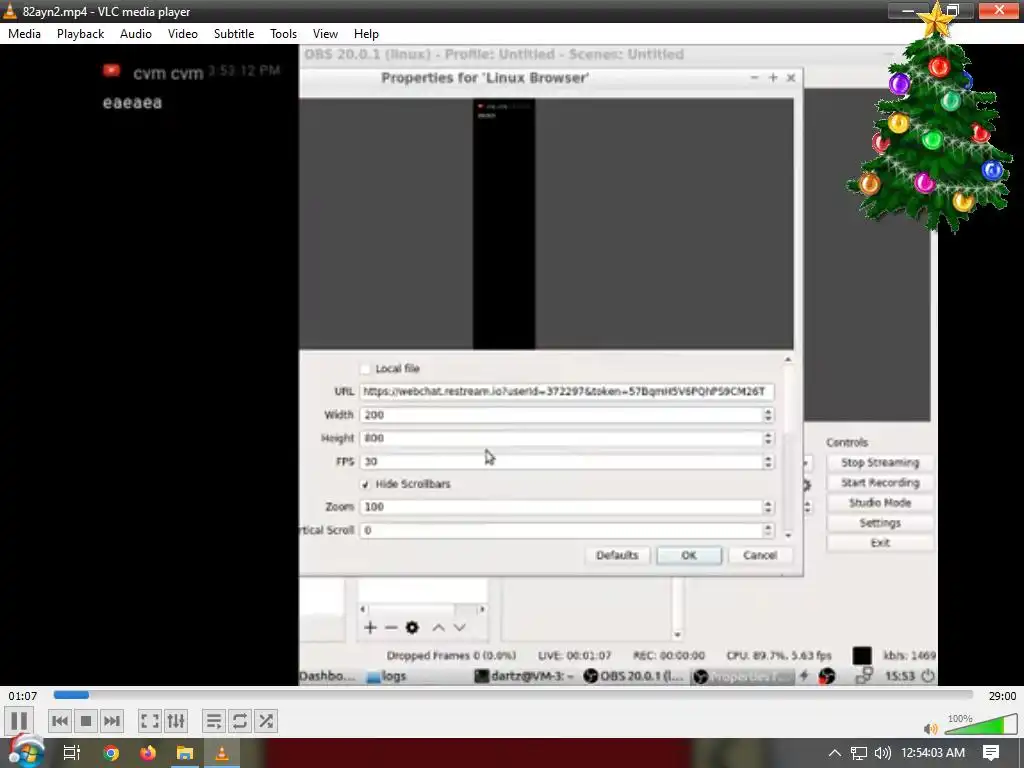Open Task View on Windows taskbar
The height and width of the screenshot is (768, 1024).
tap(72, 753)
